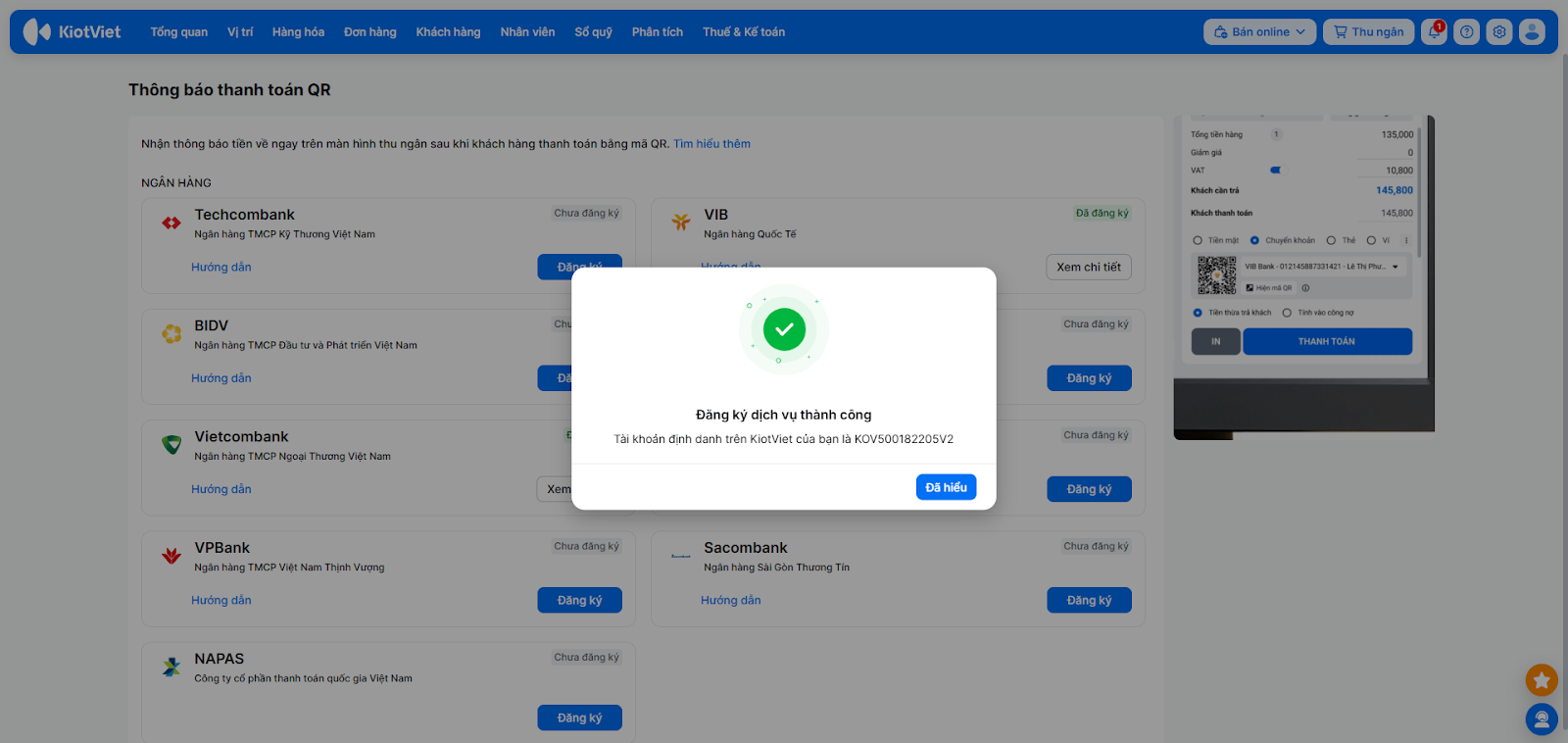Click the Chưa đăng ký badge on NAPAS
The width and height of the screenshot is (1568, 743).
coord(586,657)
